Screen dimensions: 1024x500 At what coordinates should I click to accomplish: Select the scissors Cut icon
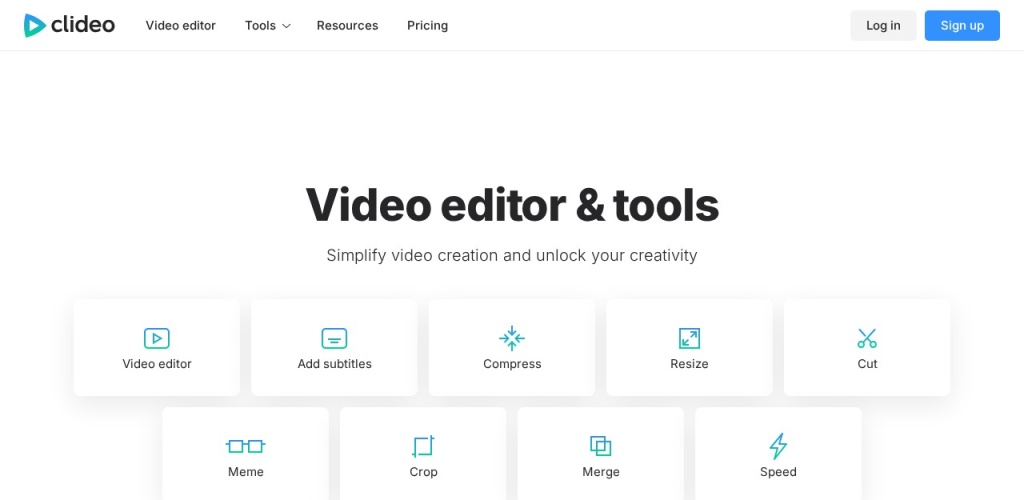click(x=867, y=338)
